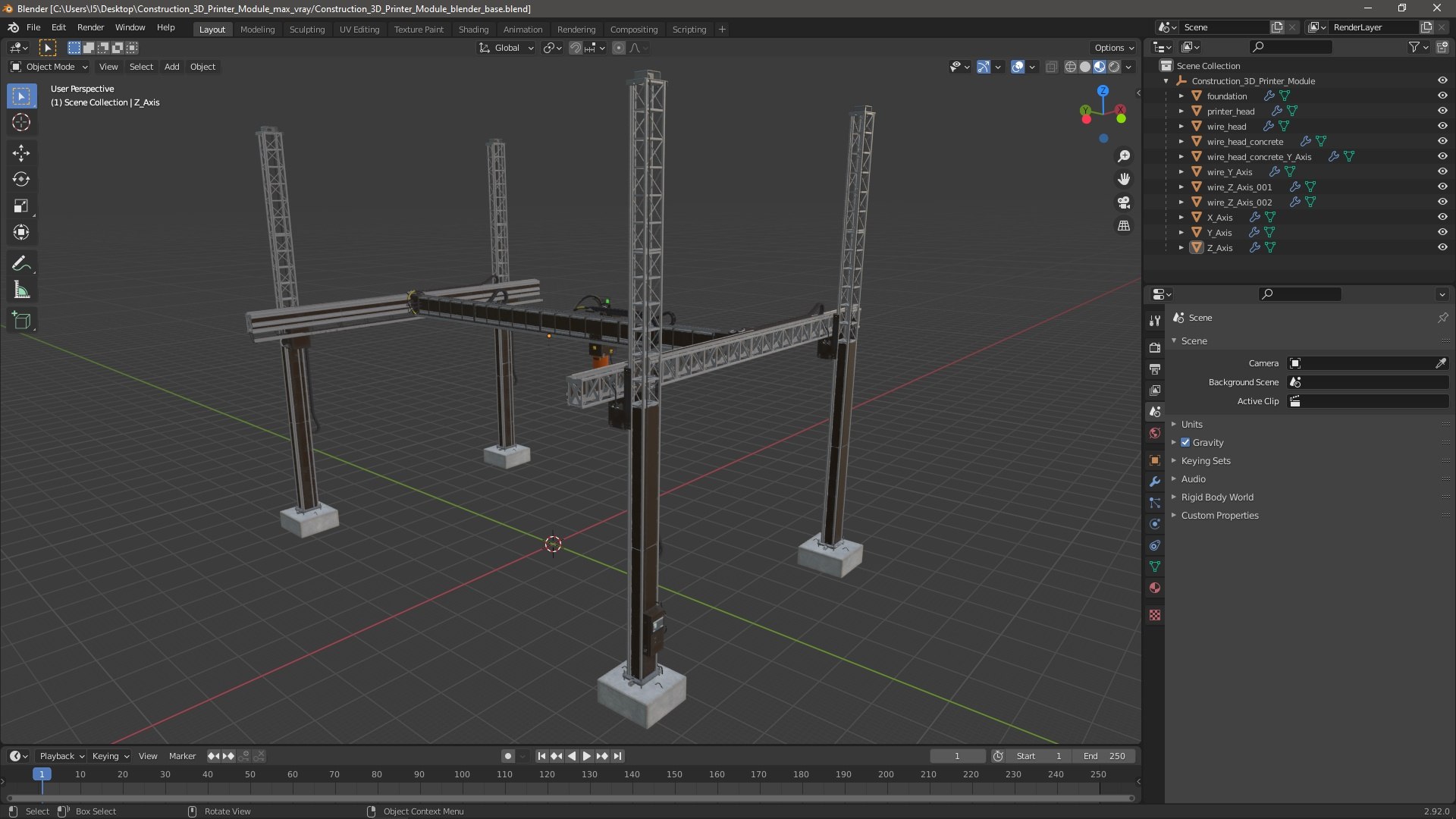Click the Marker button in timeline
Screen dimensions: 1456x819
(182, 756)
